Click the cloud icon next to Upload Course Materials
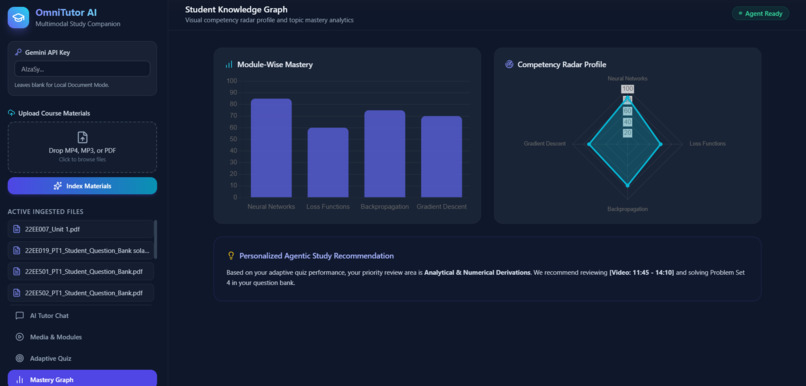806x386 pixels. (11, 113)
